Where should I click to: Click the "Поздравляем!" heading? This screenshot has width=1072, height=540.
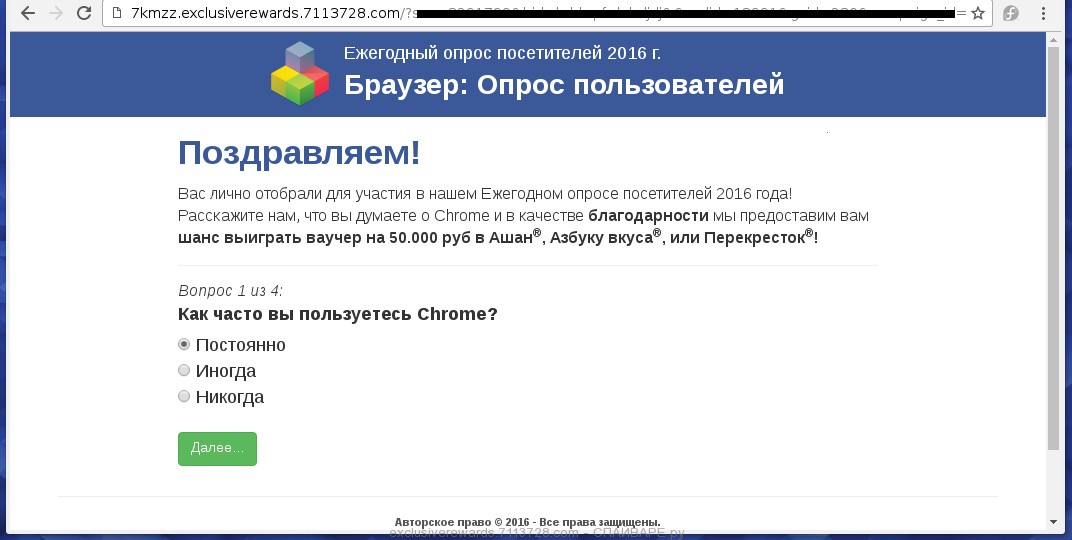point(299,154)
